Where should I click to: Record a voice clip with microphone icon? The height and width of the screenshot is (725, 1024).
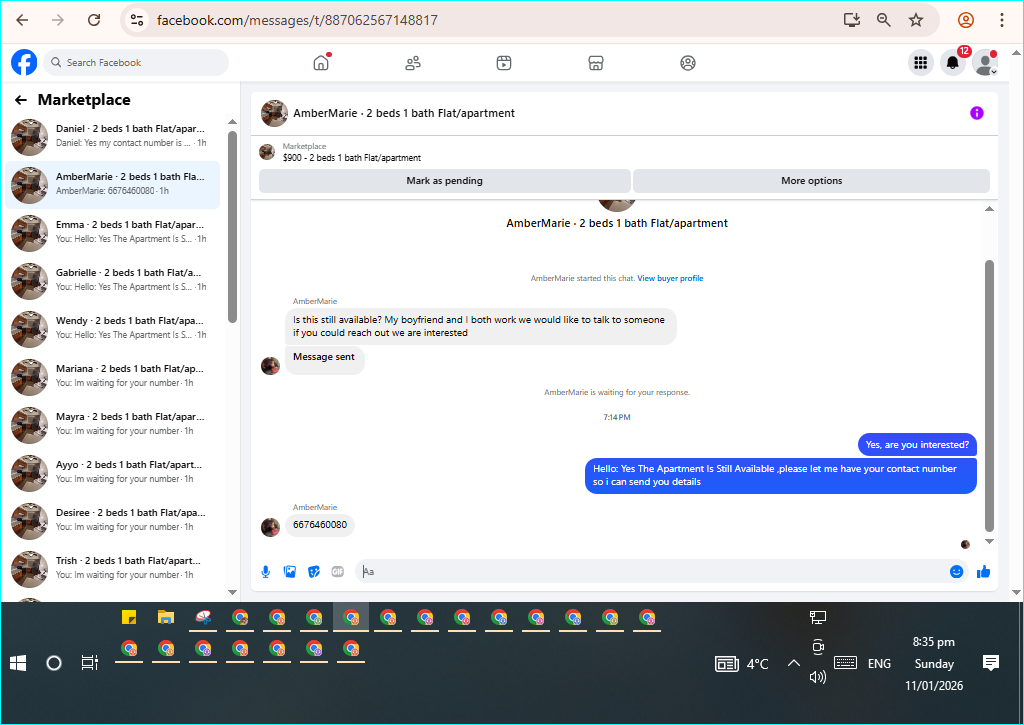pyautogui.click(x=266, y=572)
